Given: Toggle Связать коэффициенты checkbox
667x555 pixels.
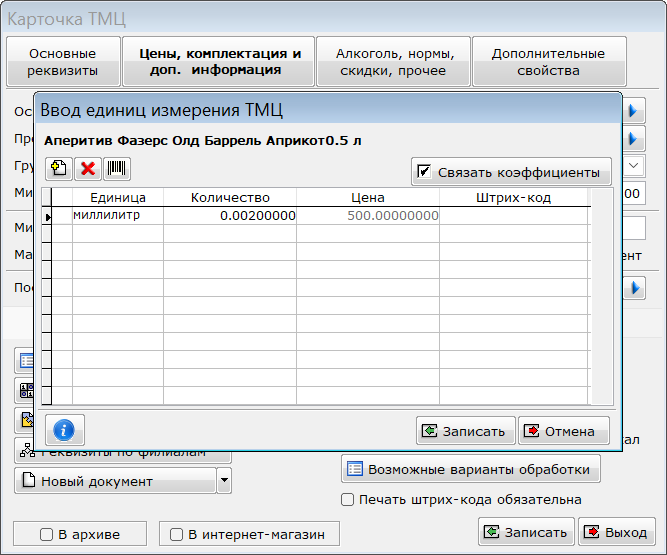Looking at the screenshot, I should [x=424, y=172].
